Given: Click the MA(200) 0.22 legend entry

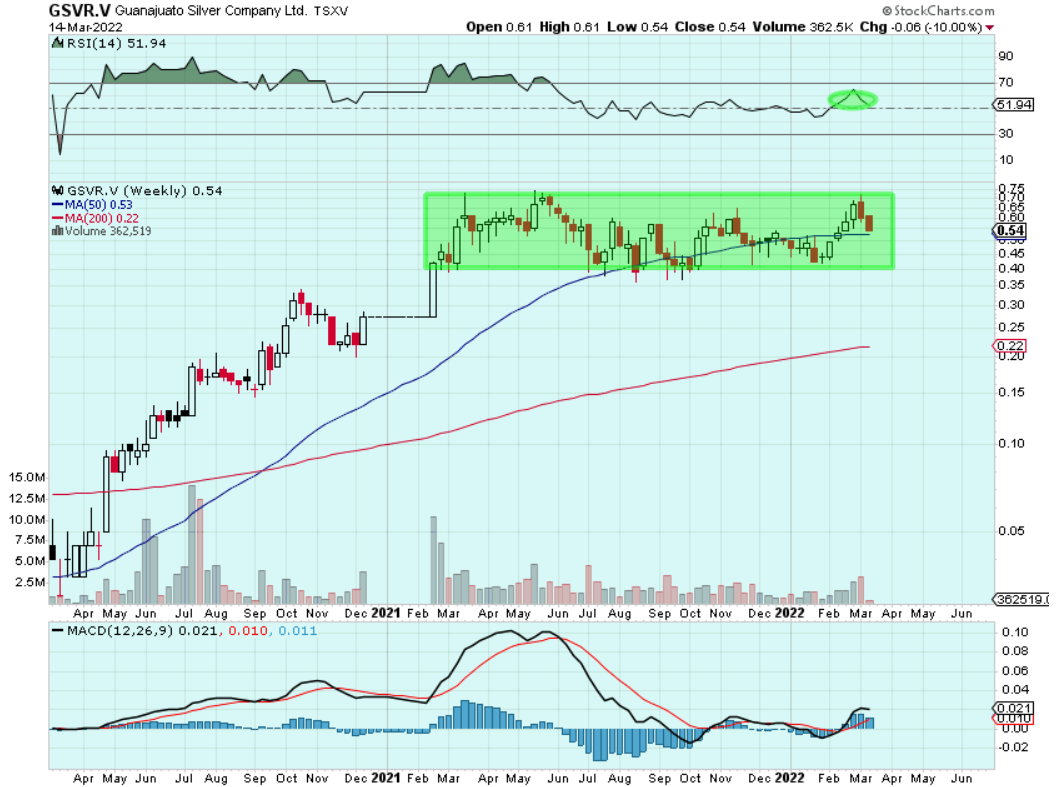Looking at the screenshot, I should tap(101, 219).
